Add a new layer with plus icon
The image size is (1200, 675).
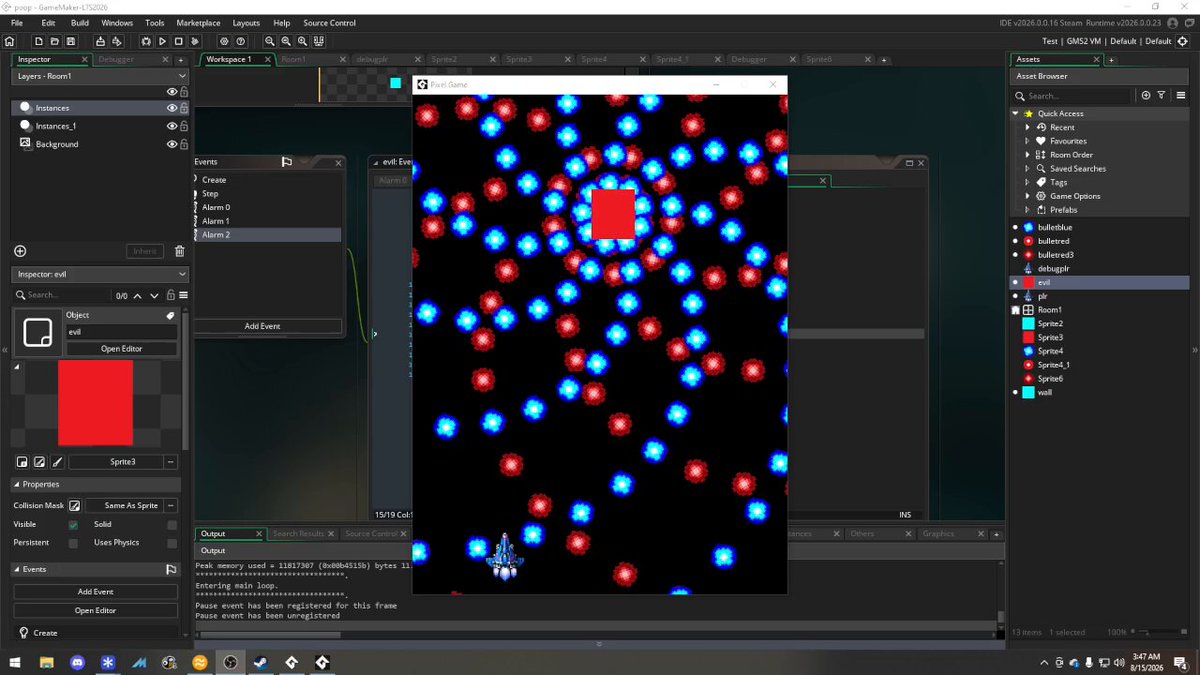(x=20, y=251)
